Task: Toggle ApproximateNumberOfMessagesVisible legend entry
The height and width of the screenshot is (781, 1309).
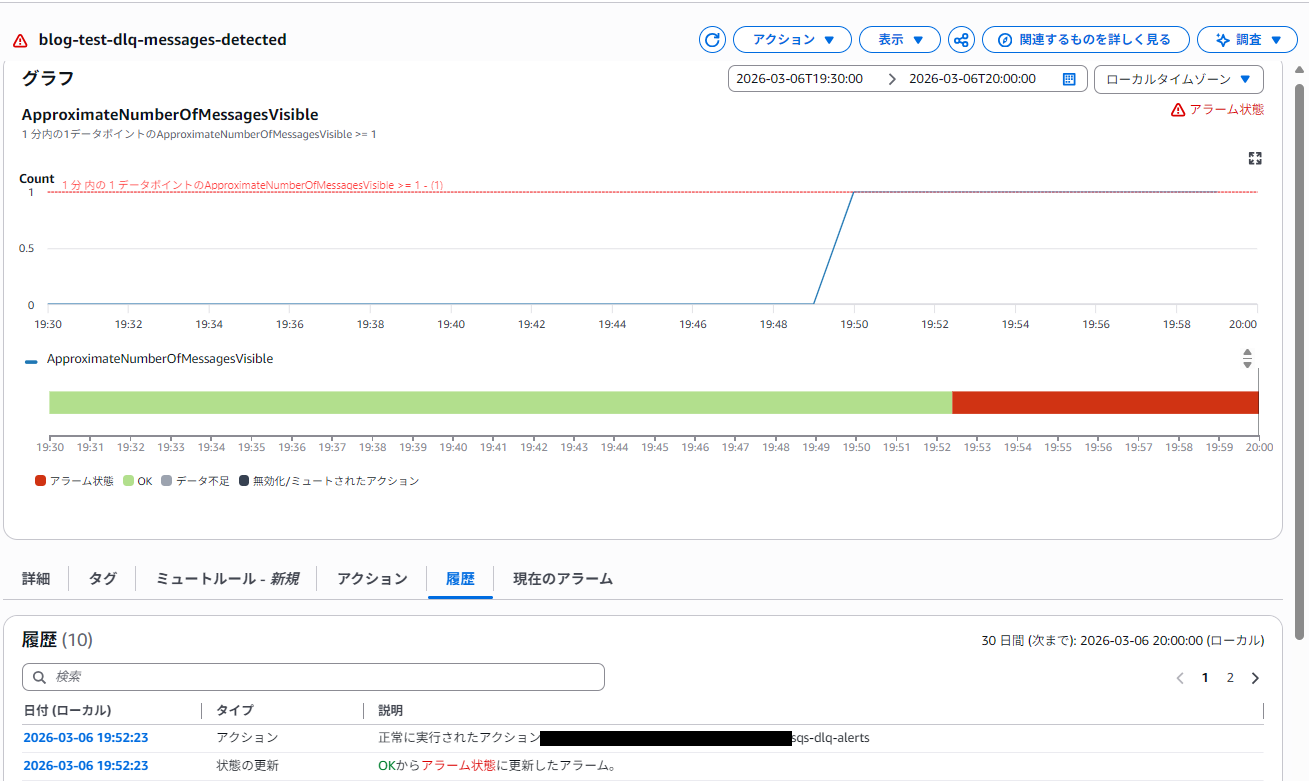Action: point(159,359)
